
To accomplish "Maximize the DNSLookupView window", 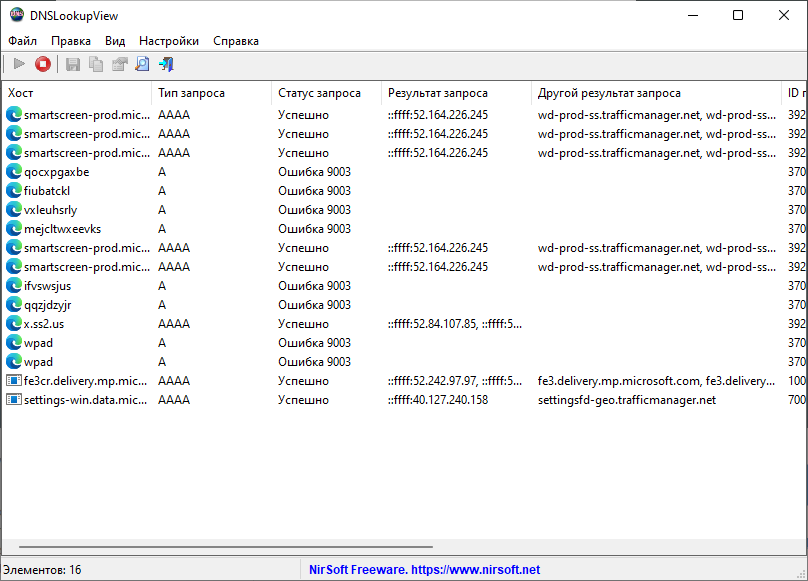I will click(x=738, y=15).
